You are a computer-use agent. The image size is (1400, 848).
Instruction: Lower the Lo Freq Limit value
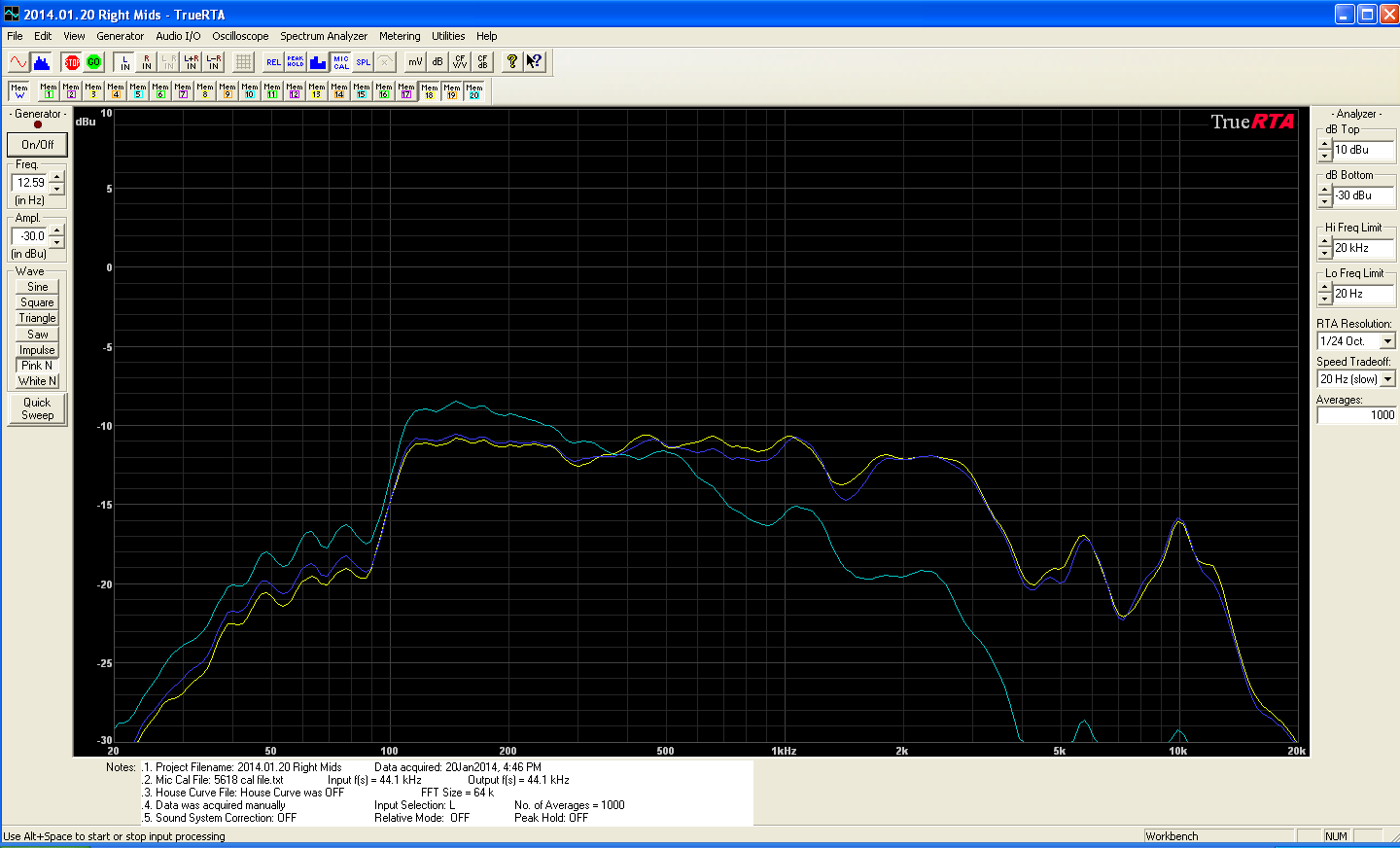pyautogui.click(x=1324, y=300)
